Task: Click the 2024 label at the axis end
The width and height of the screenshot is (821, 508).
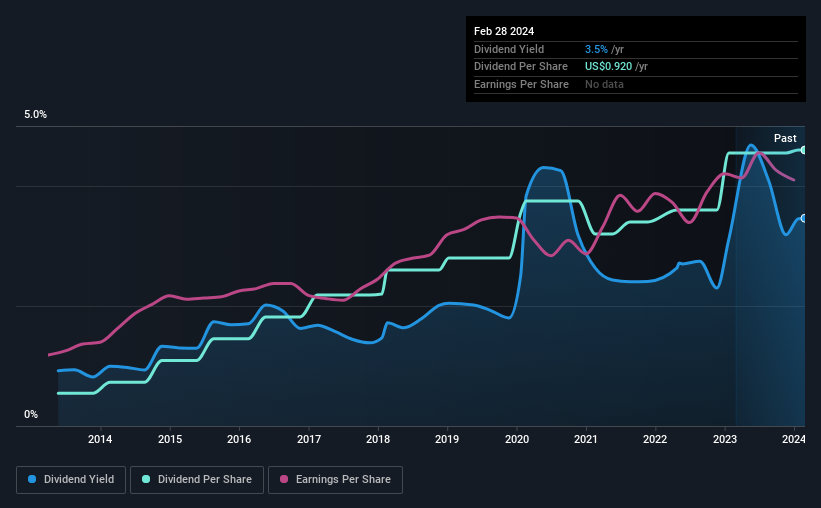Action: 793,439
